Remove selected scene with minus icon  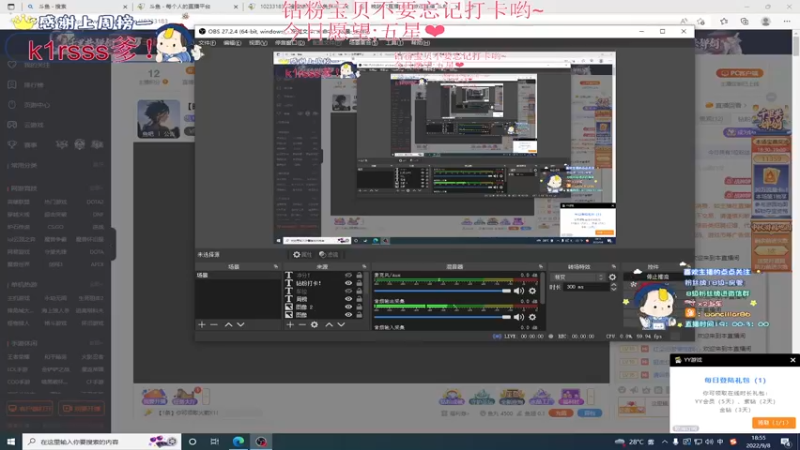214,324
